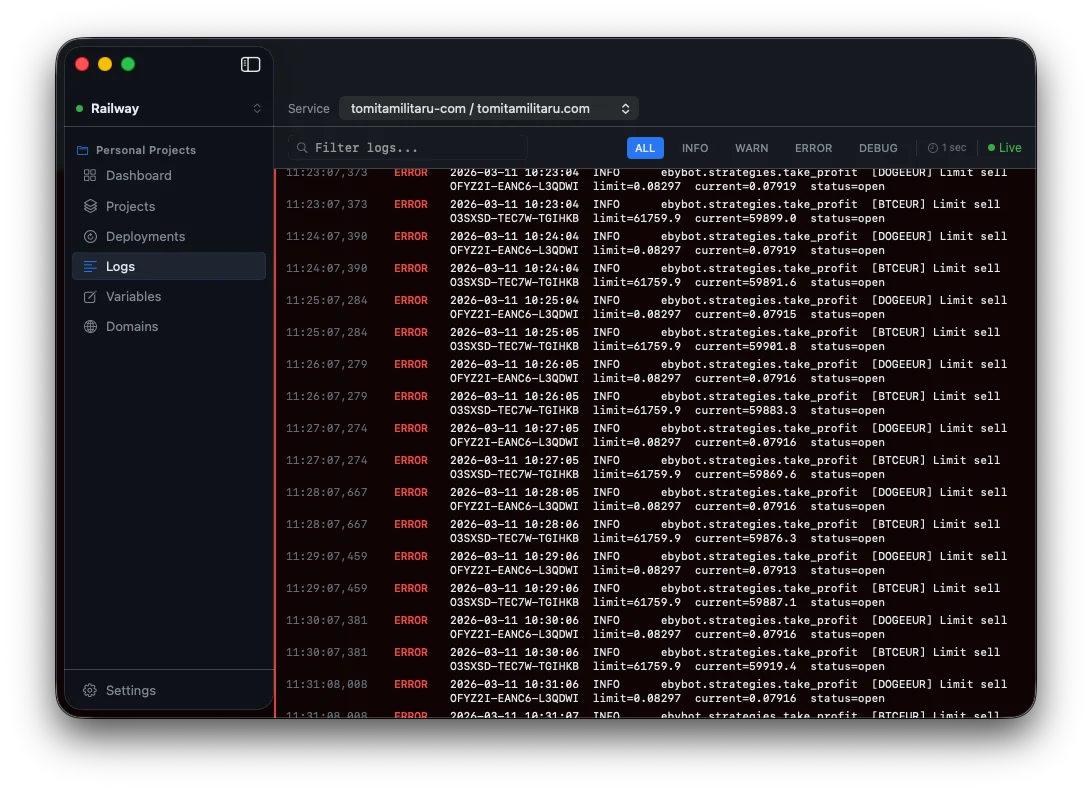The image size is (1092, 792).
Task: Click the Personal Projects folder icon
Action: 83,149
